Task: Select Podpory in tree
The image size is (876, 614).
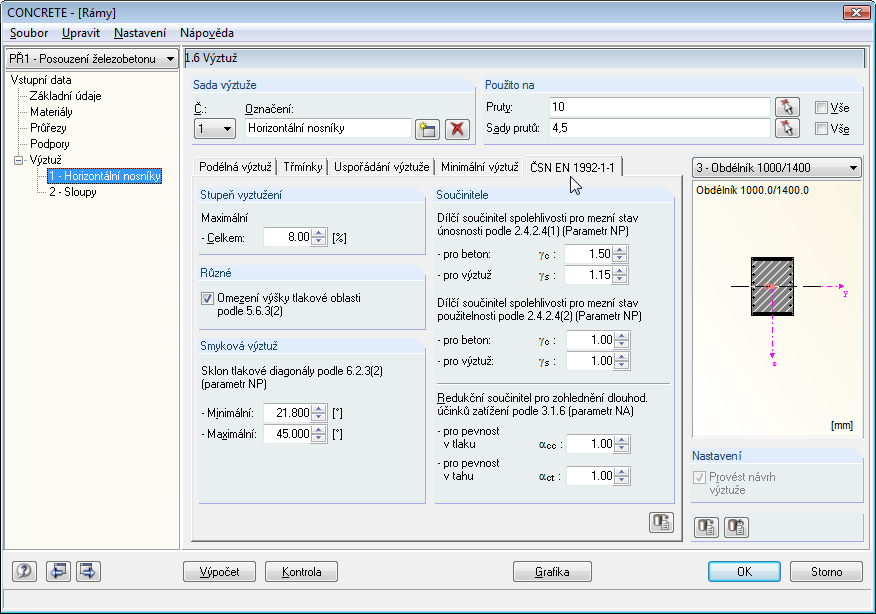Action: point(49,144)
